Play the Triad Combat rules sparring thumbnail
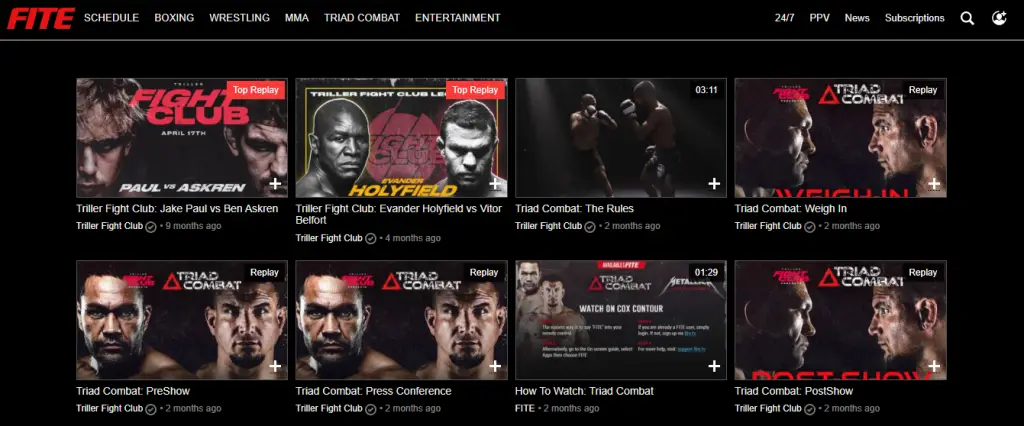This screenshot has height=426, width=1024. [620, 138]
